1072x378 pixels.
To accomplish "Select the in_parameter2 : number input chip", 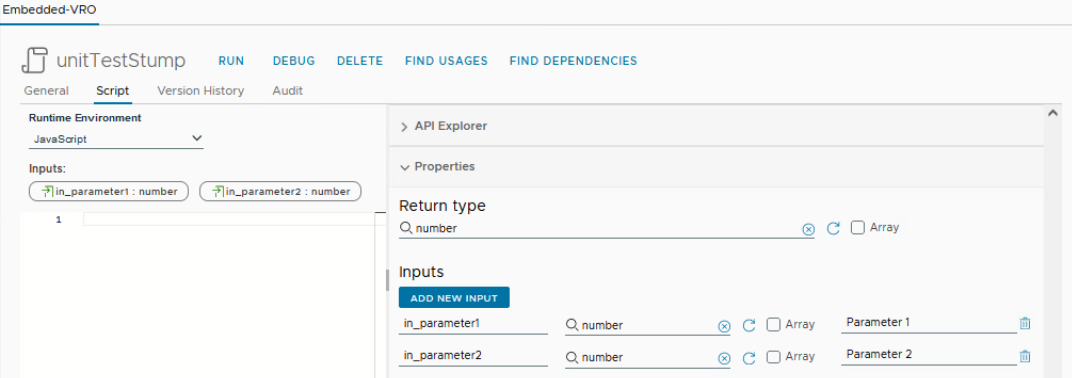I will click(280, 191).
